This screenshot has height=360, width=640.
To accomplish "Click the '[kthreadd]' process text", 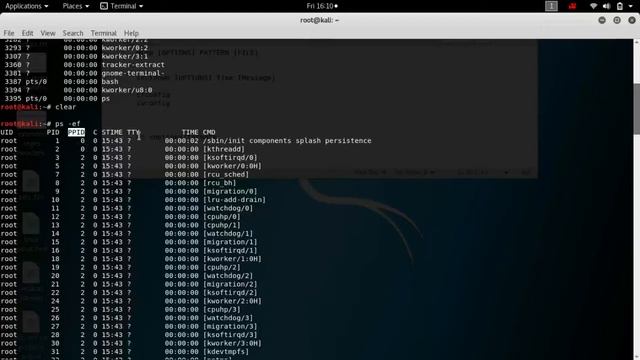I will click(x=224, y=149).
